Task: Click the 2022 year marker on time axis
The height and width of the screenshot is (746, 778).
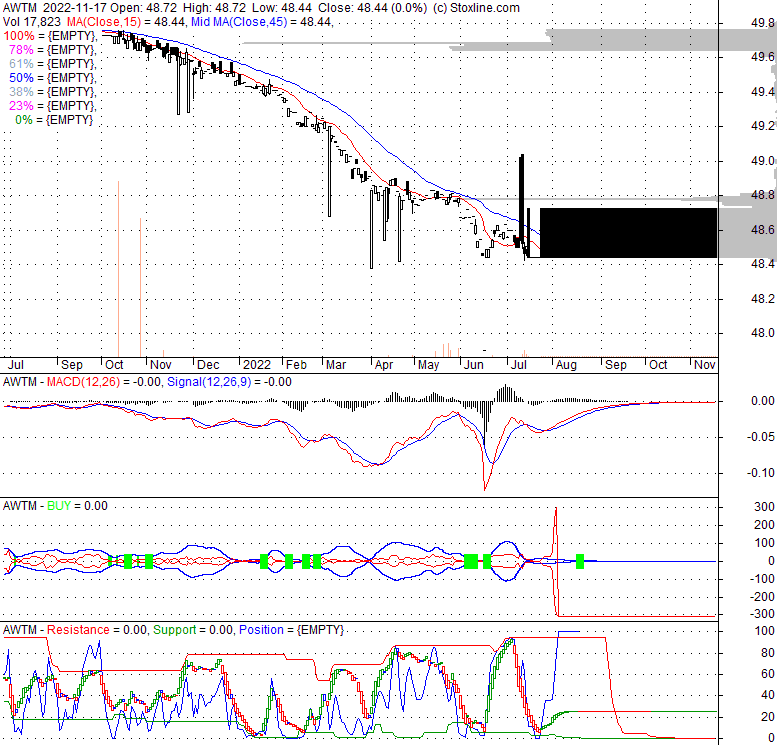Action: coord(256,365)
